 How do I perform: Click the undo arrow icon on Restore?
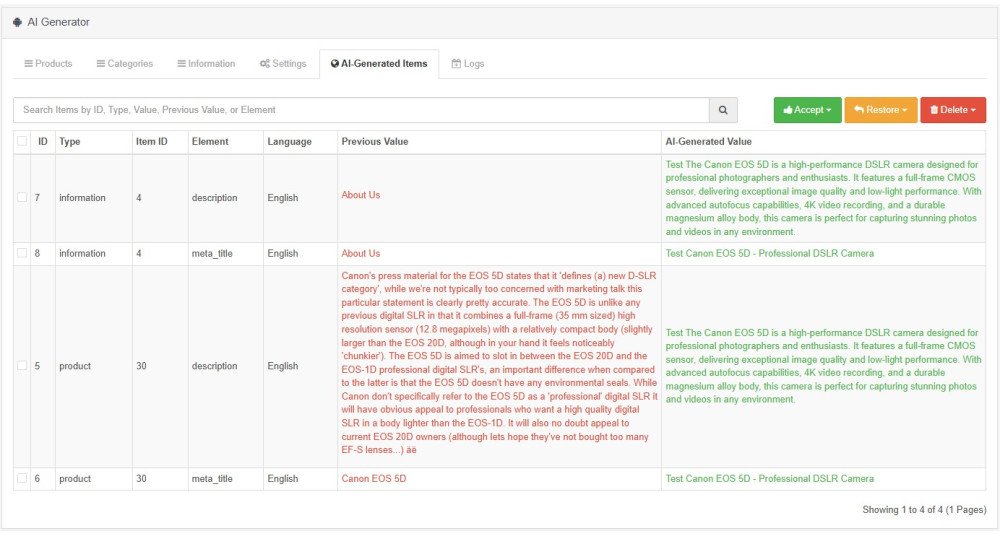pyautogui.click(x=858, y=110)
